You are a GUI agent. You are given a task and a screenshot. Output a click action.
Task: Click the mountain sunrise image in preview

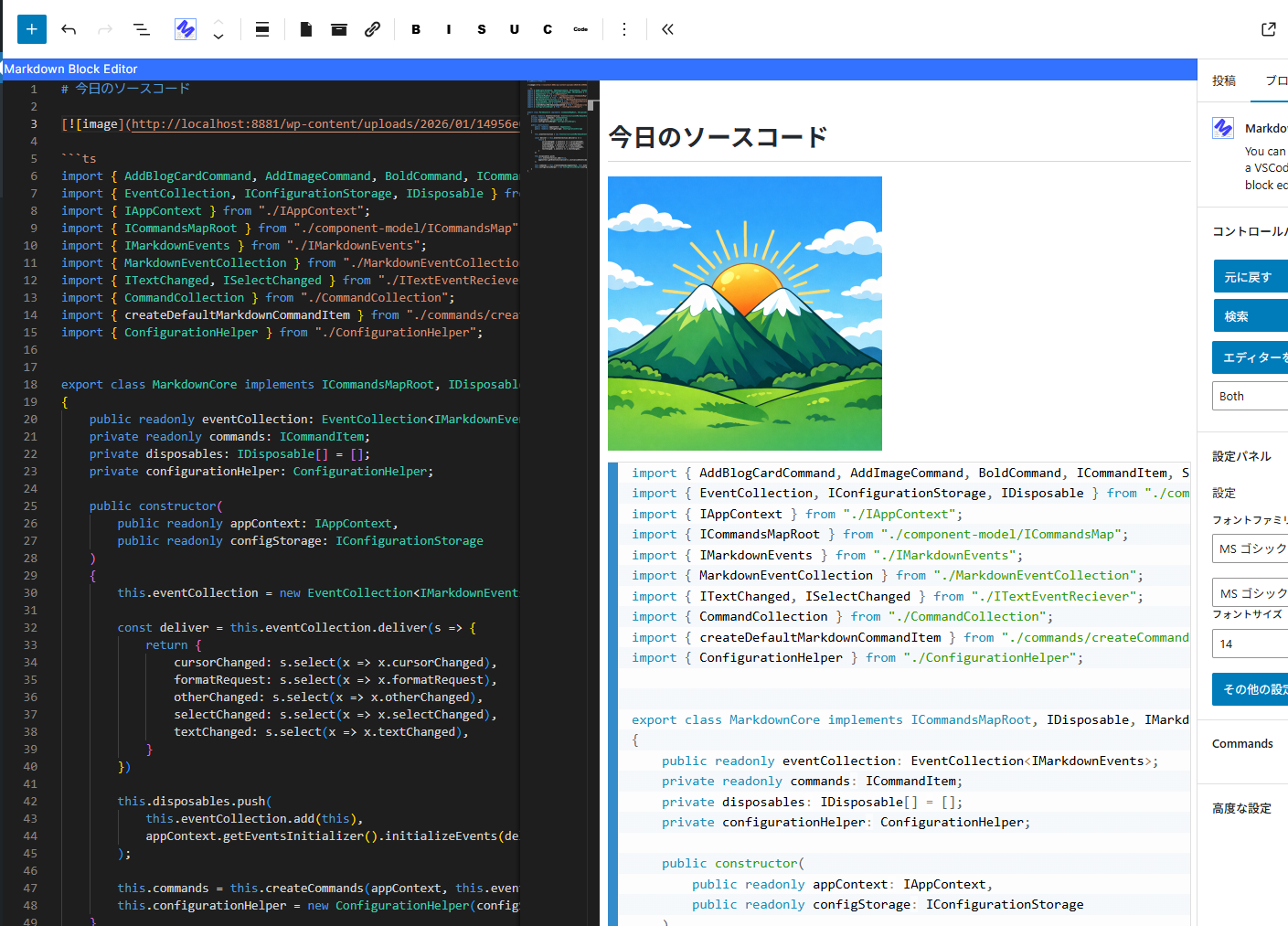744,313
